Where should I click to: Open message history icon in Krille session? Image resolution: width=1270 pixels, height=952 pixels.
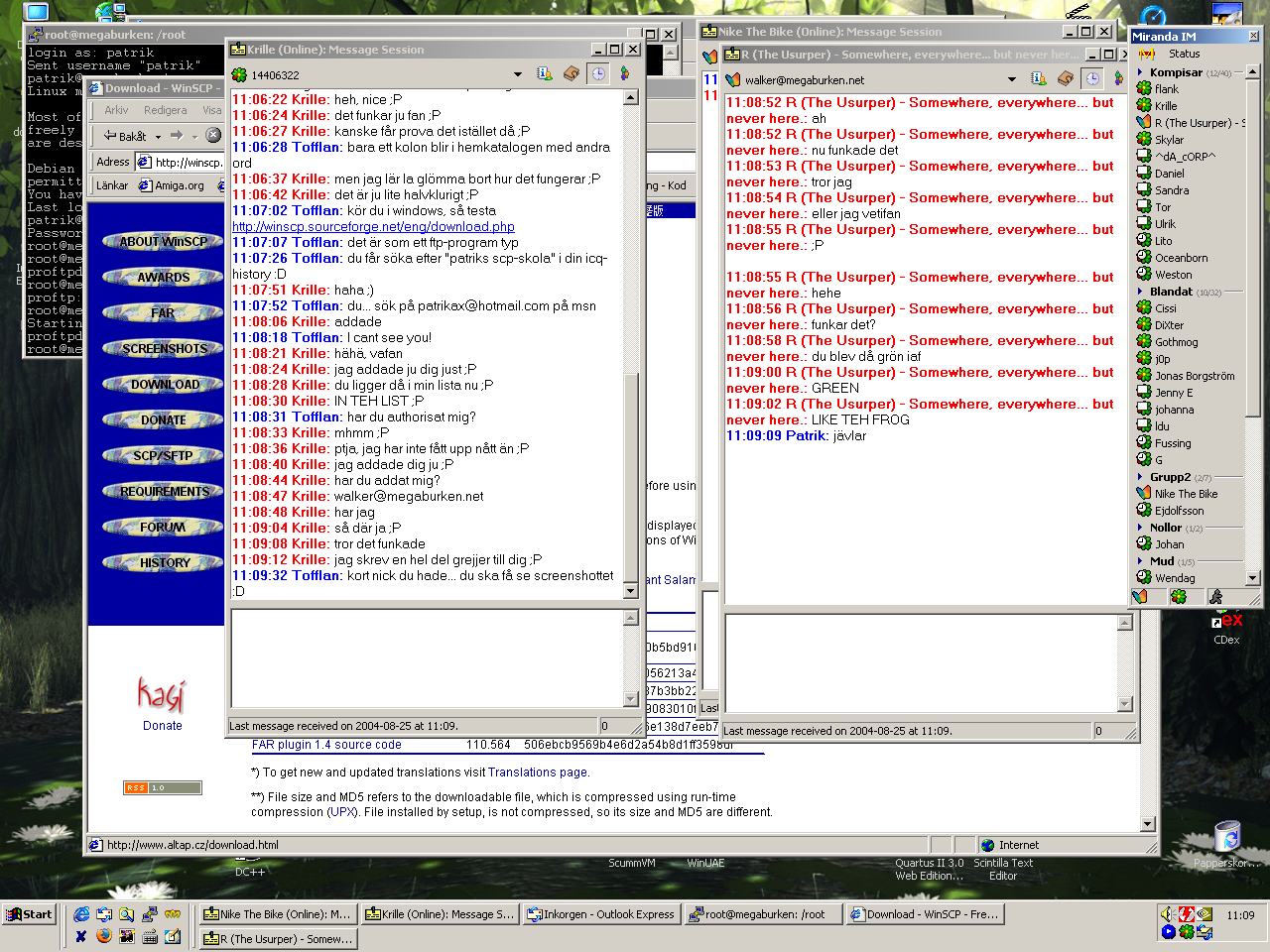(571, 74)
